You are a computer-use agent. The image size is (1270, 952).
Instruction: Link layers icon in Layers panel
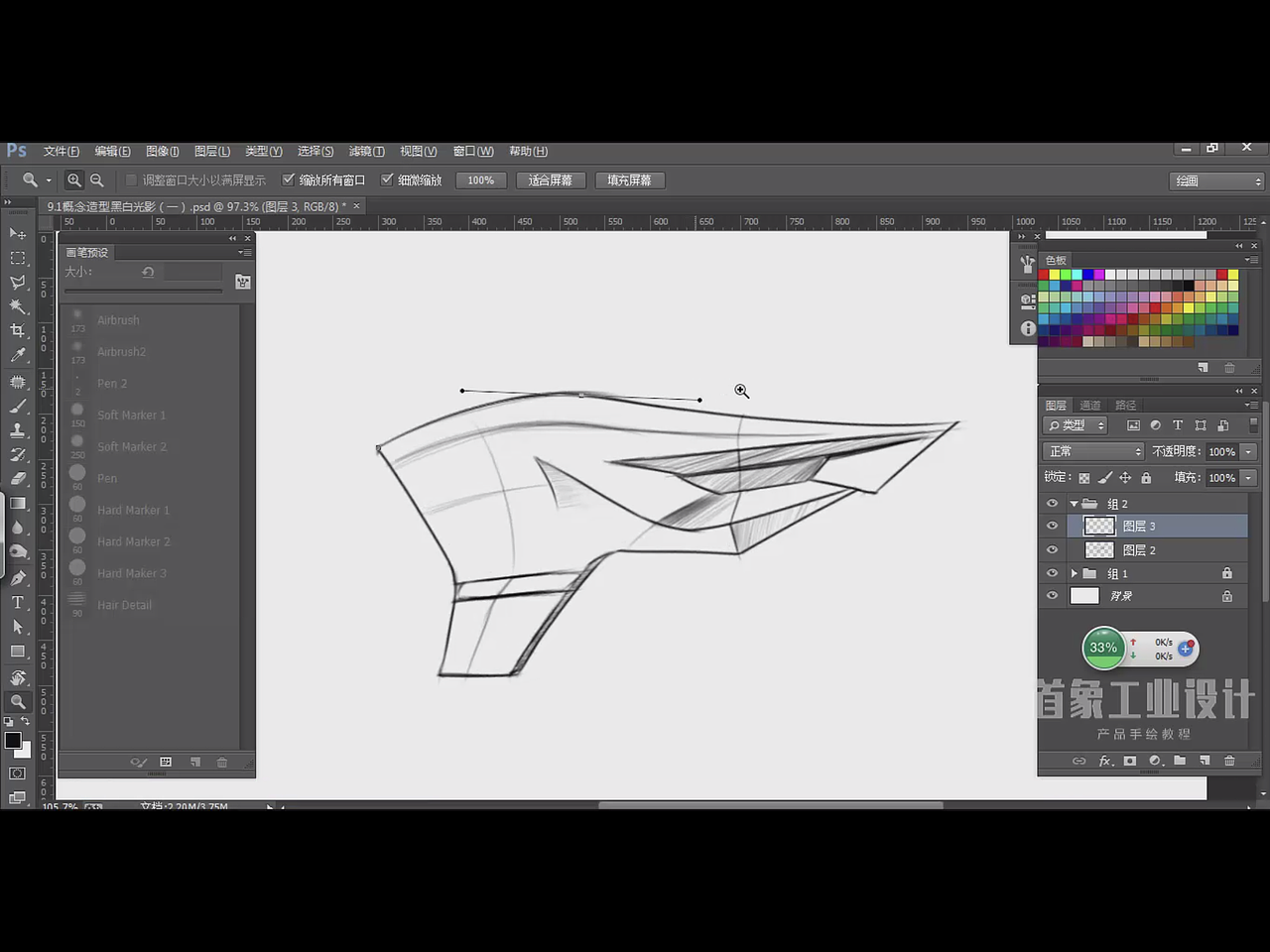pos(1079,761)
